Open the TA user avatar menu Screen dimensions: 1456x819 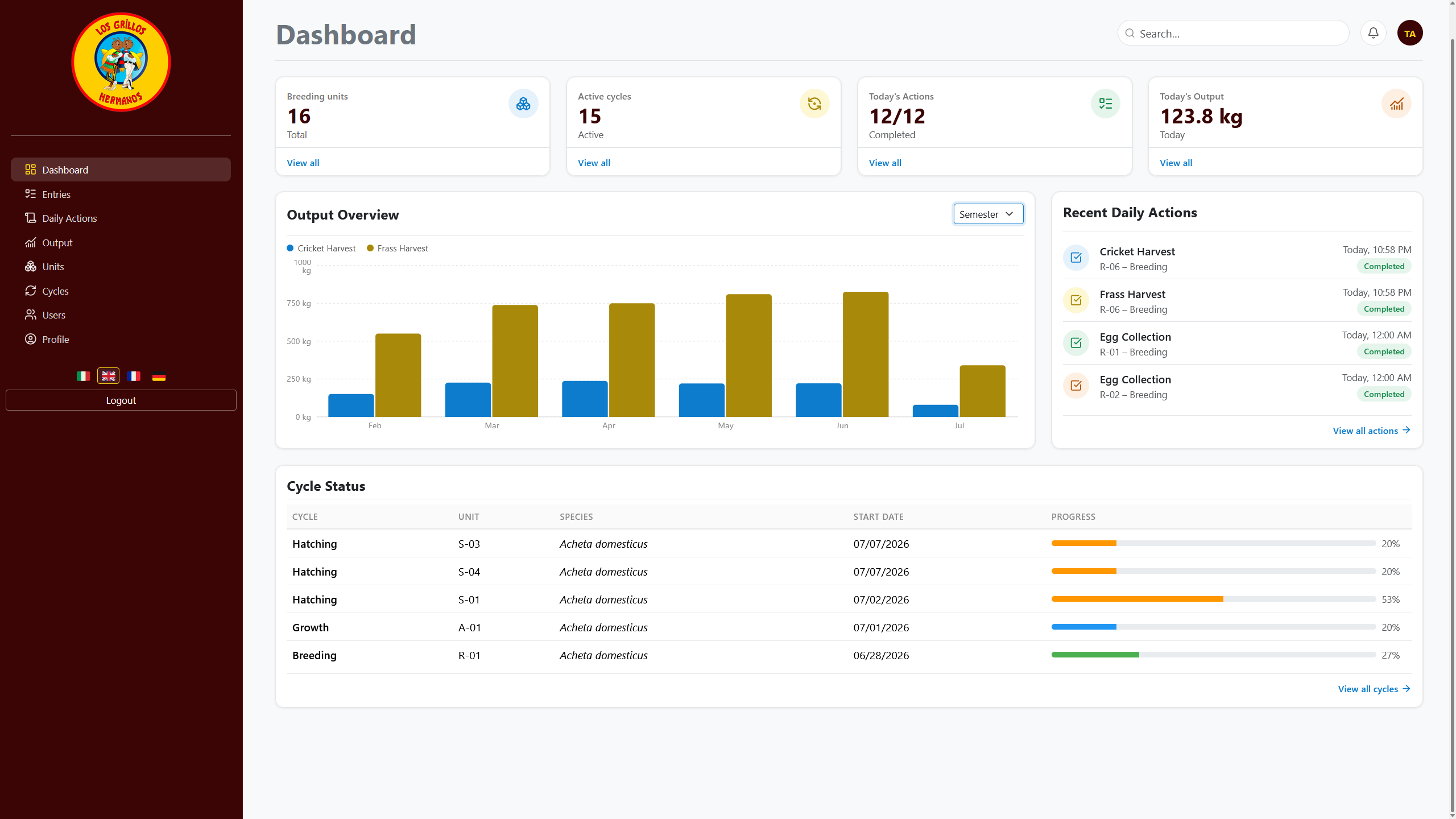coord(1410,33)
